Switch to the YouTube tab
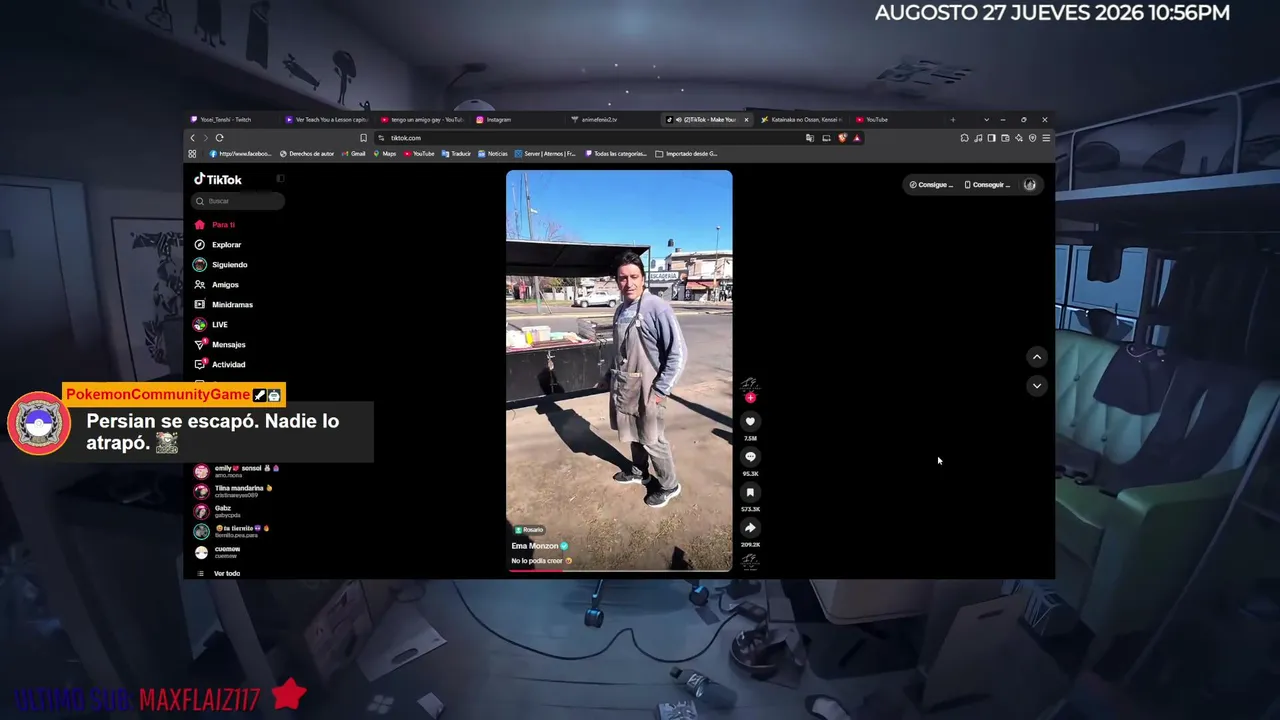This screenshot has height=720, width=1280. pyautogui.click(x=896, y=120)
